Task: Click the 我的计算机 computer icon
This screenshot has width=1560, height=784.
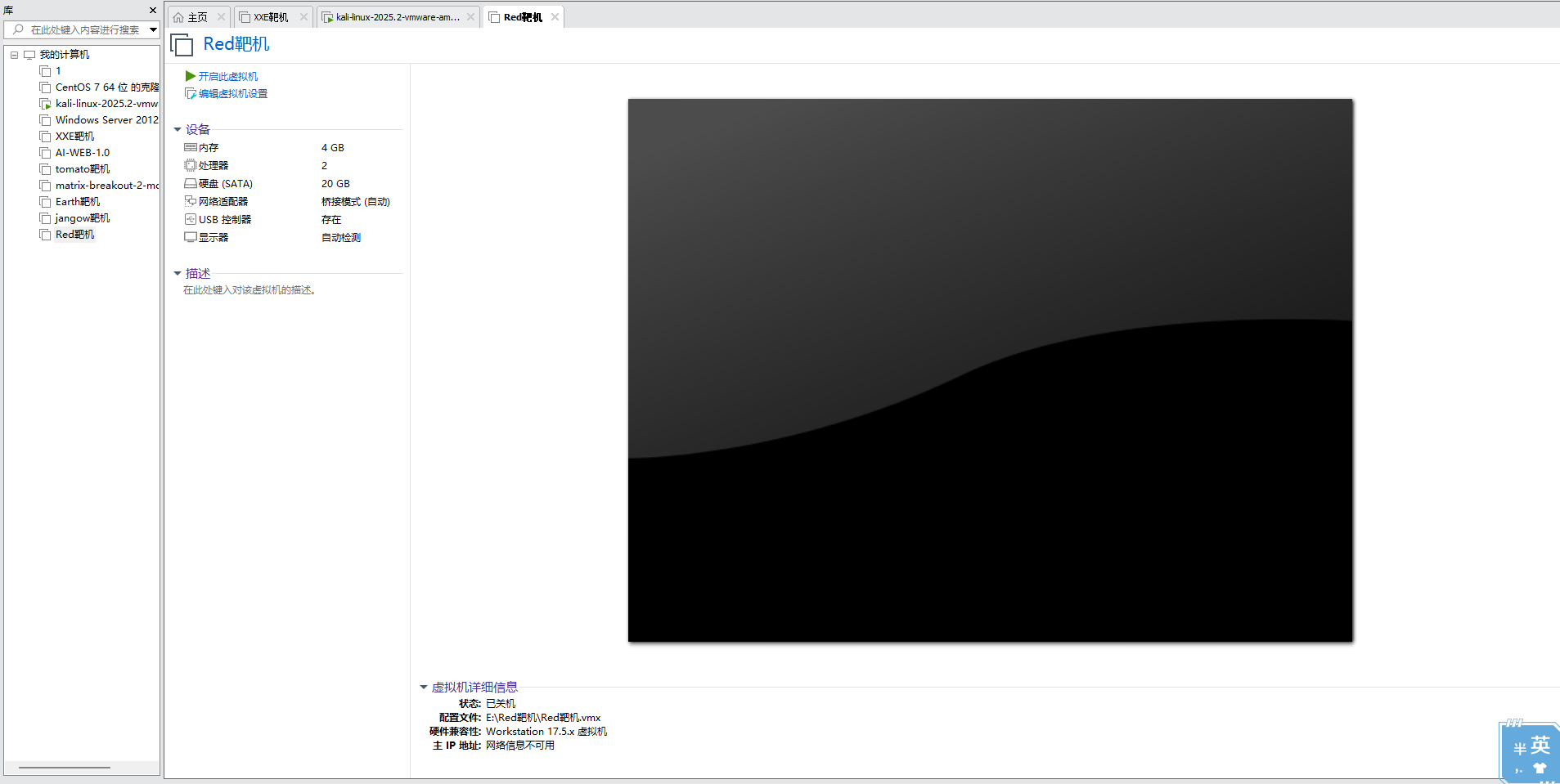Action: (x=29, y=55)
